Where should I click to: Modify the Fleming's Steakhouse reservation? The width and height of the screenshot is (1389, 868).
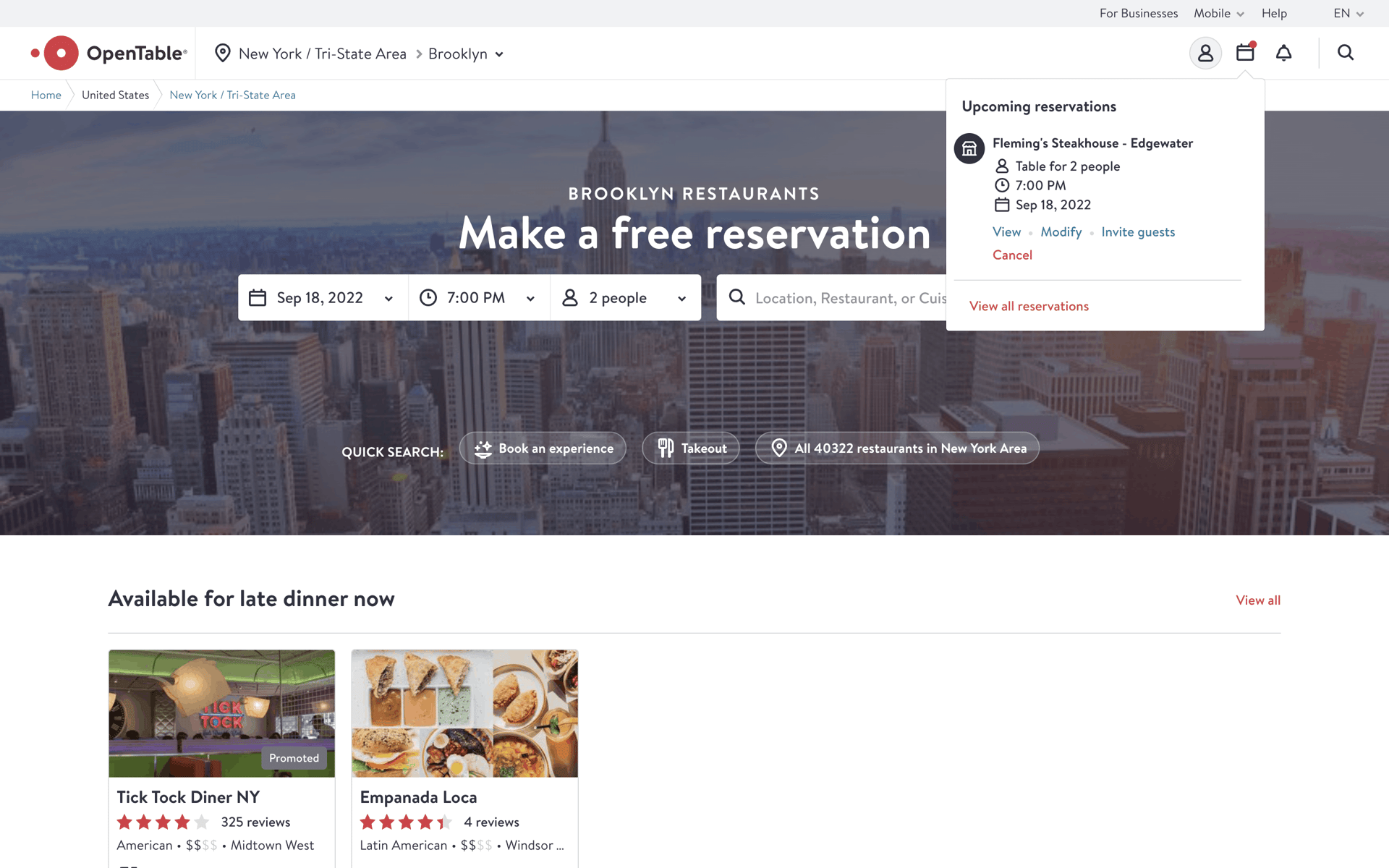pos(1061,232)
